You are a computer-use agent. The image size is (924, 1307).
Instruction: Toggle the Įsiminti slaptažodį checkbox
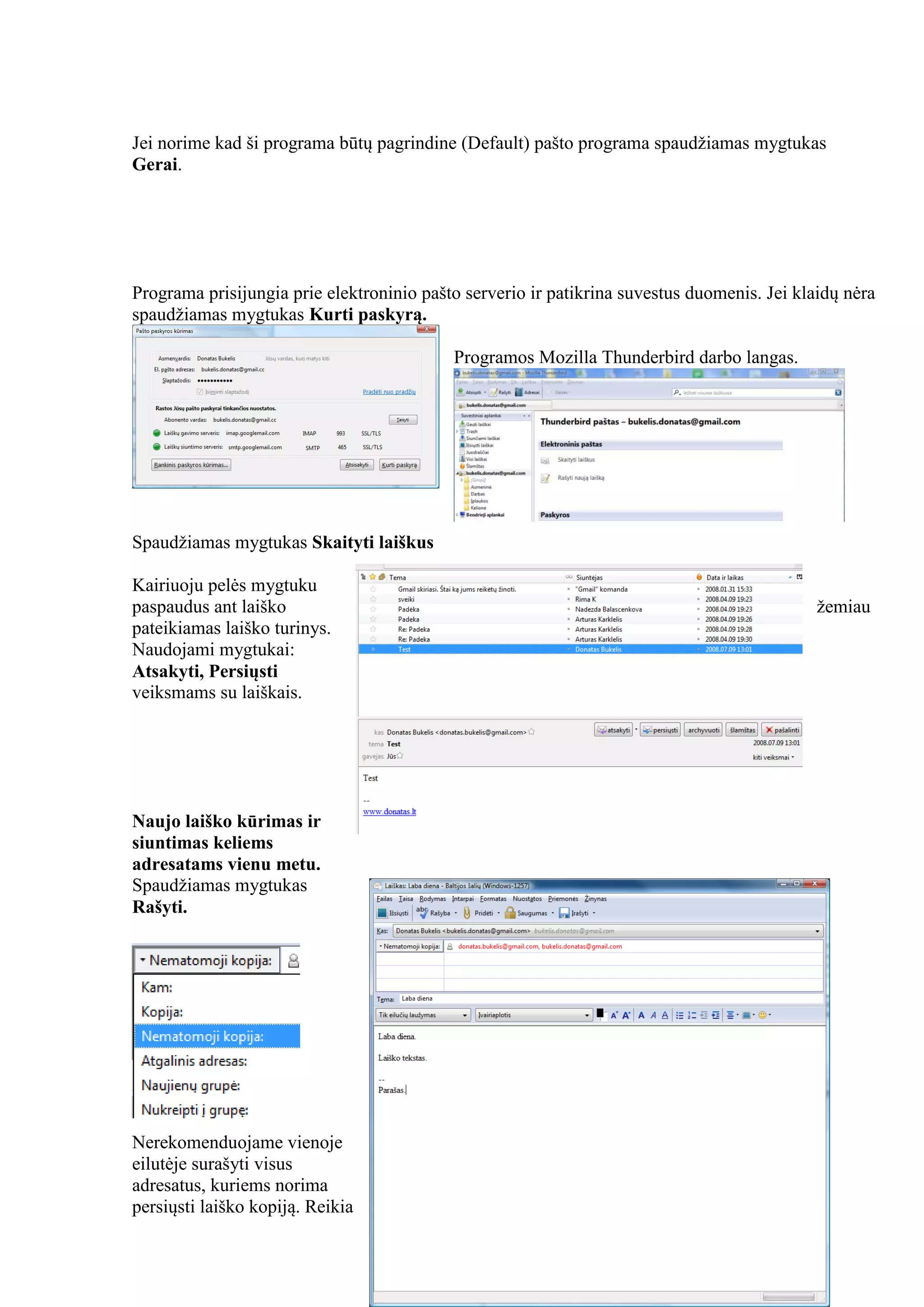click(x=200, y=392)
